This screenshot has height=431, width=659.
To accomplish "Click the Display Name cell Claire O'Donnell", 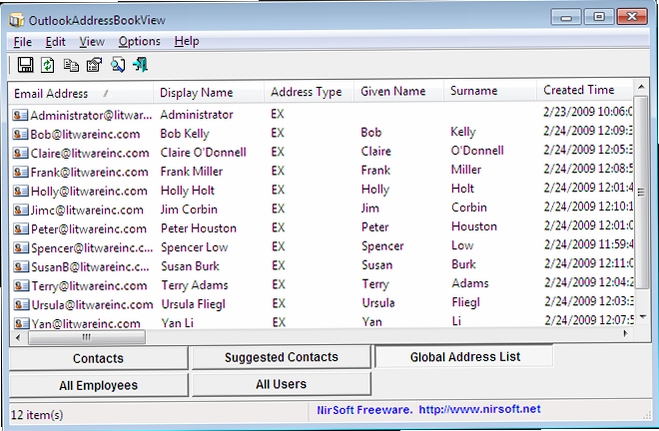I will [x=203, y=152].
